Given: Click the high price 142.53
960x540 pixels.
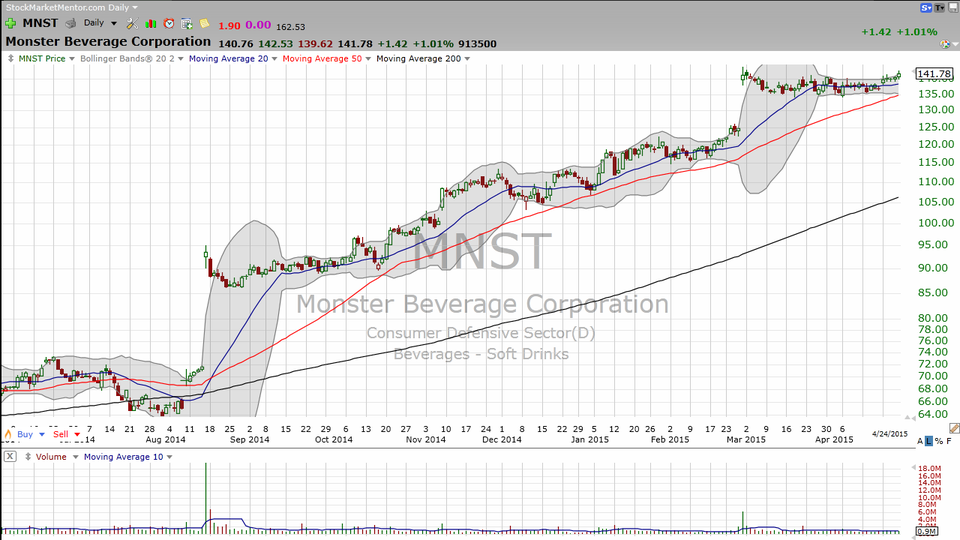Looking at the screenshot, I should tap(276, 44).
